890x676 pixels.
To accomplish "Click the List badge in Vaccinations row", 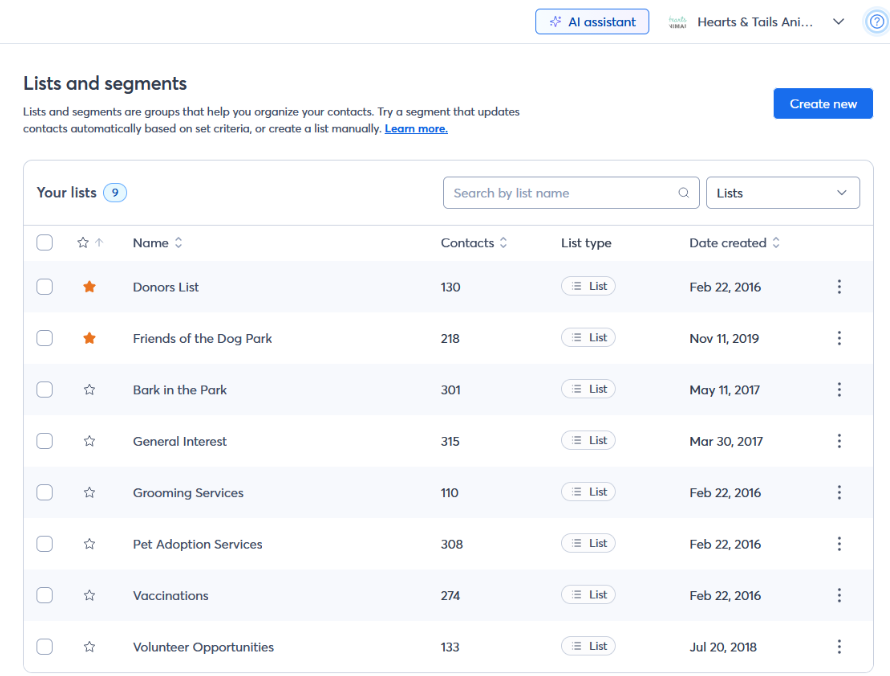I will [x=588, y=594].
